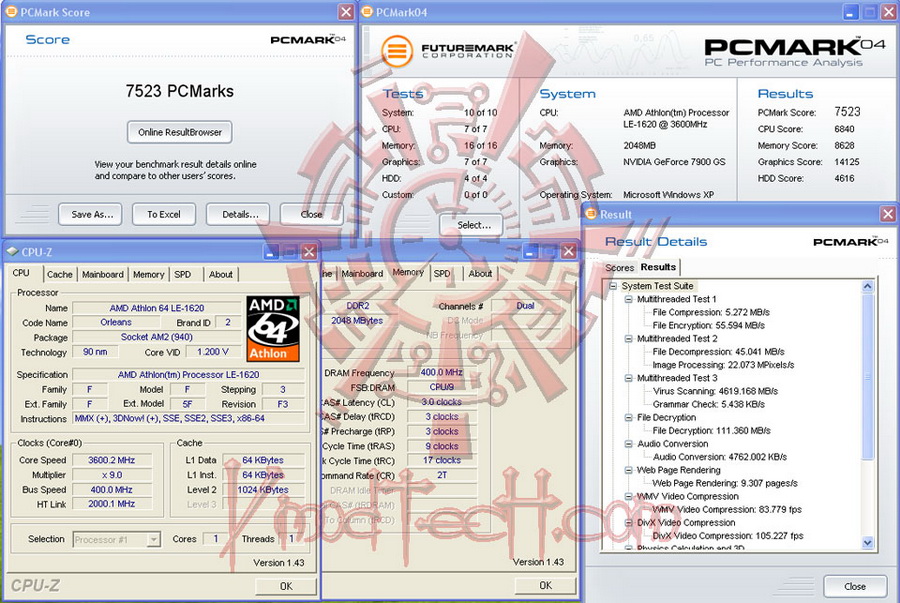Select Virus Scanning: 4619.168 MB/s row

[x=715, y=391]
